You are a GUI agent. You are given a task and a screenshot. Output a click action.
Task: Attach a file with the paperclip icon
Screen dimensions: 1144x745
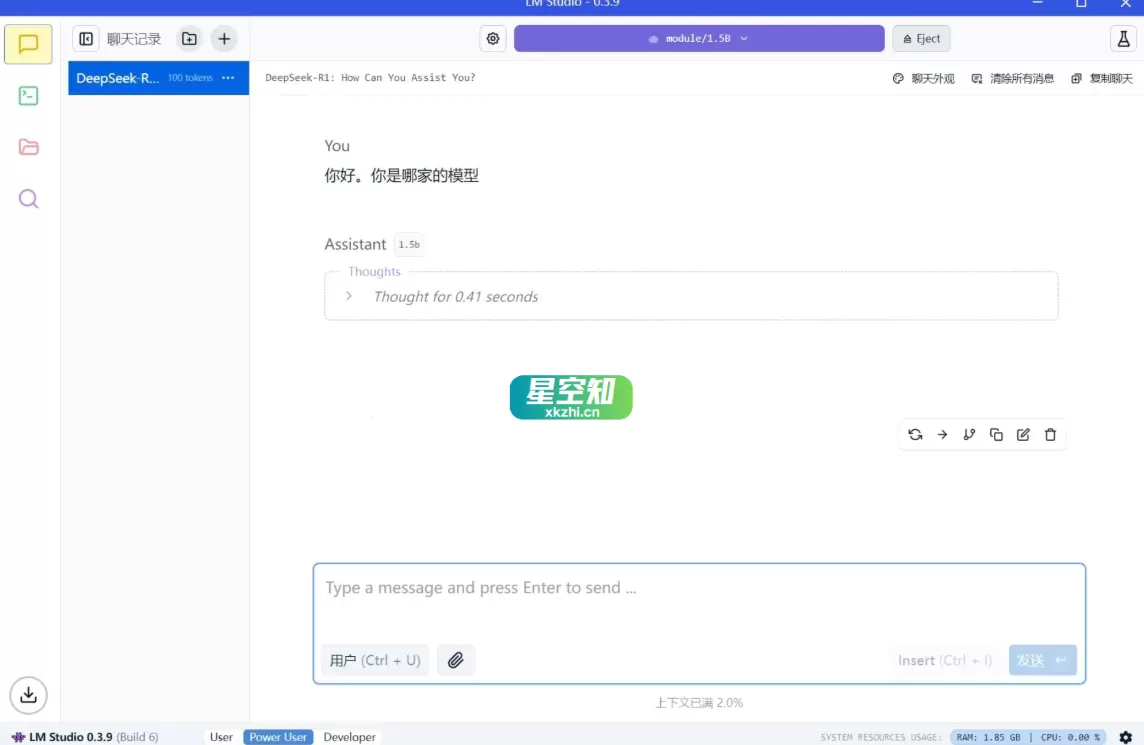456,660
